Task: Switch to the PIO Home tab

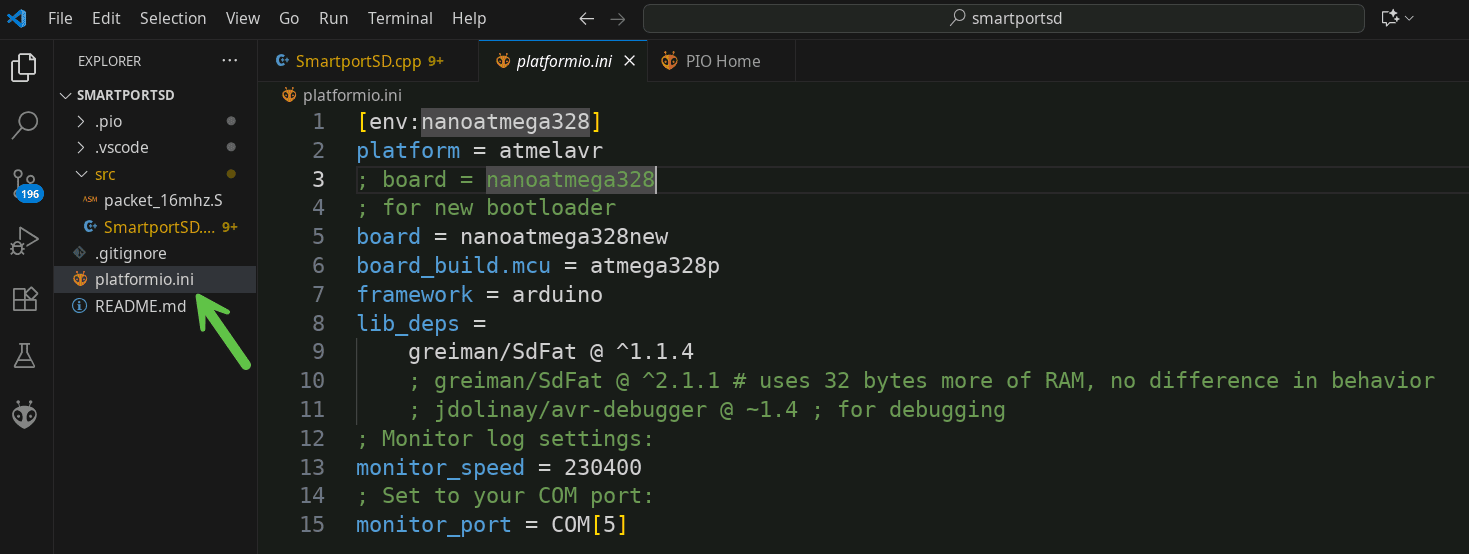Action: (722, 61)
